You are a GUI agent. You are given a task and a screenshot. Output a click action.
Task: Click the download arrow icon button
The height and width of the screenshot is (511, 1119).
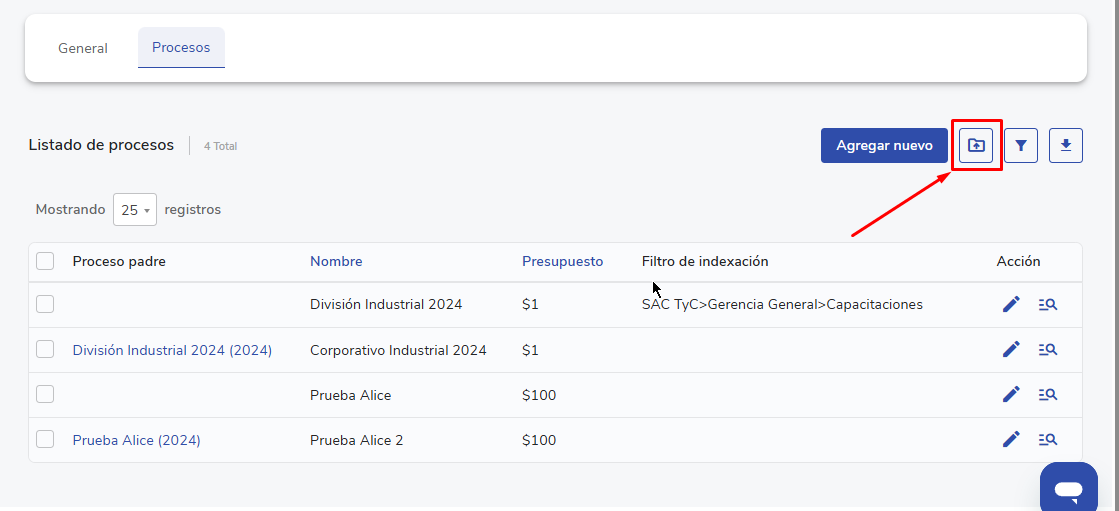pos(1066,145)
